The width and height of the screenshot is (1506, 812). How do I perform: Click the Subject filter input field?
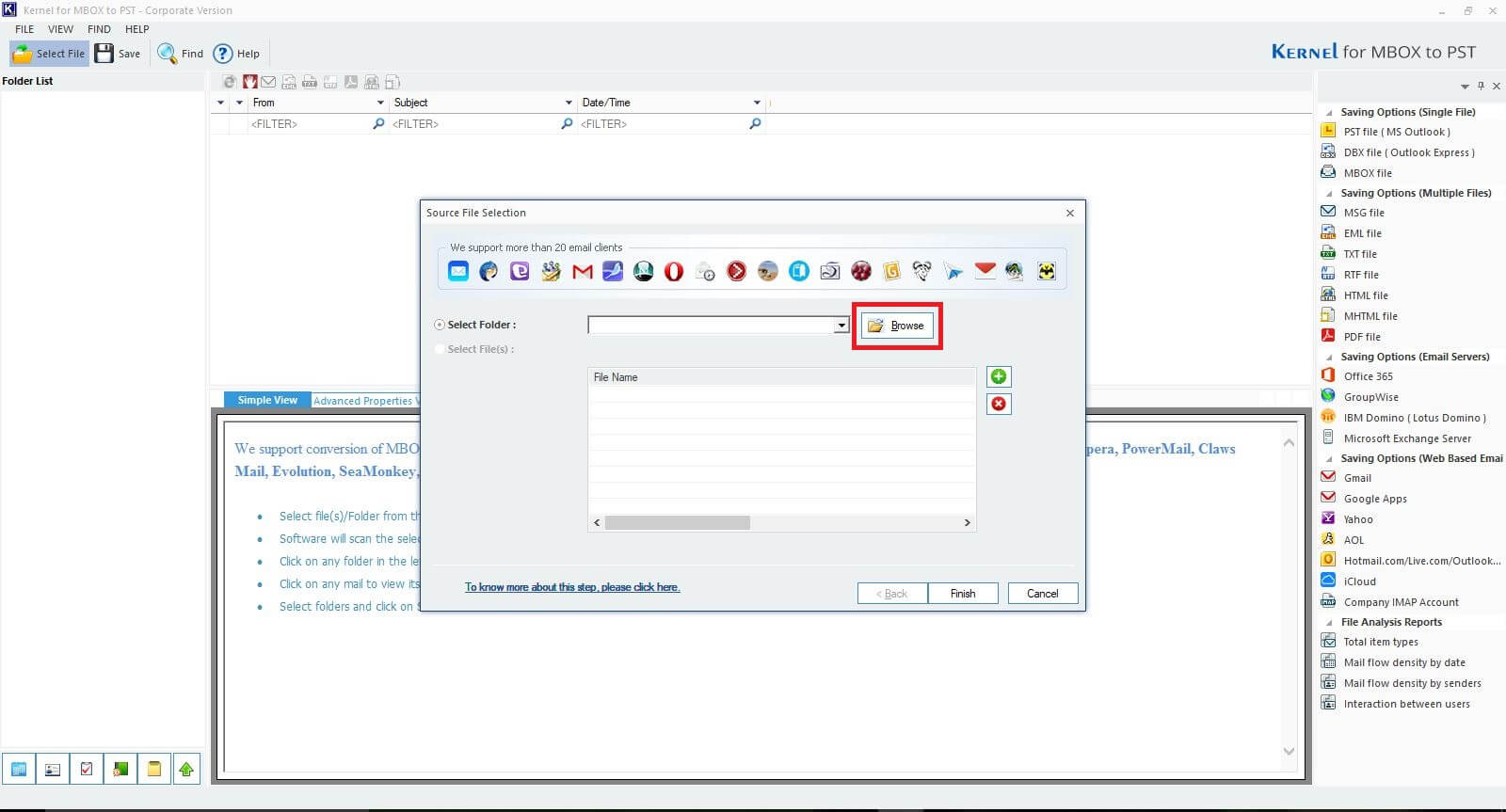tap(474, 123)
